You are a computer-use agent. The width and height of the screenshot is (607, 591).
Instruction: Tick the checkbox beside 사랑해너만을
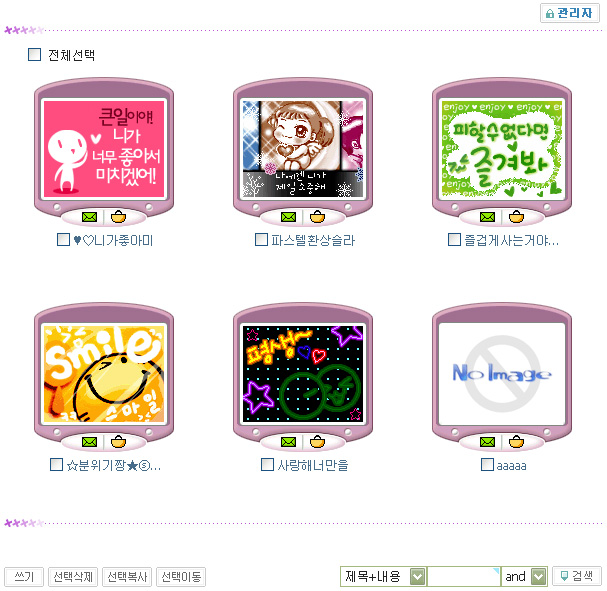pos(267,464)
